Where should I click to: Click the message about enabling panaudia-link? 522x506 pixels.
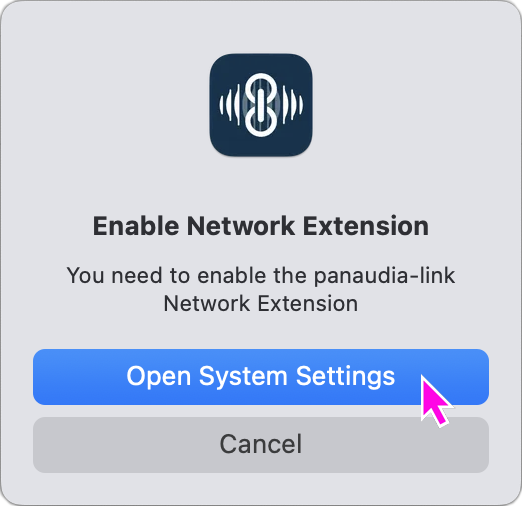pos(261,289)
